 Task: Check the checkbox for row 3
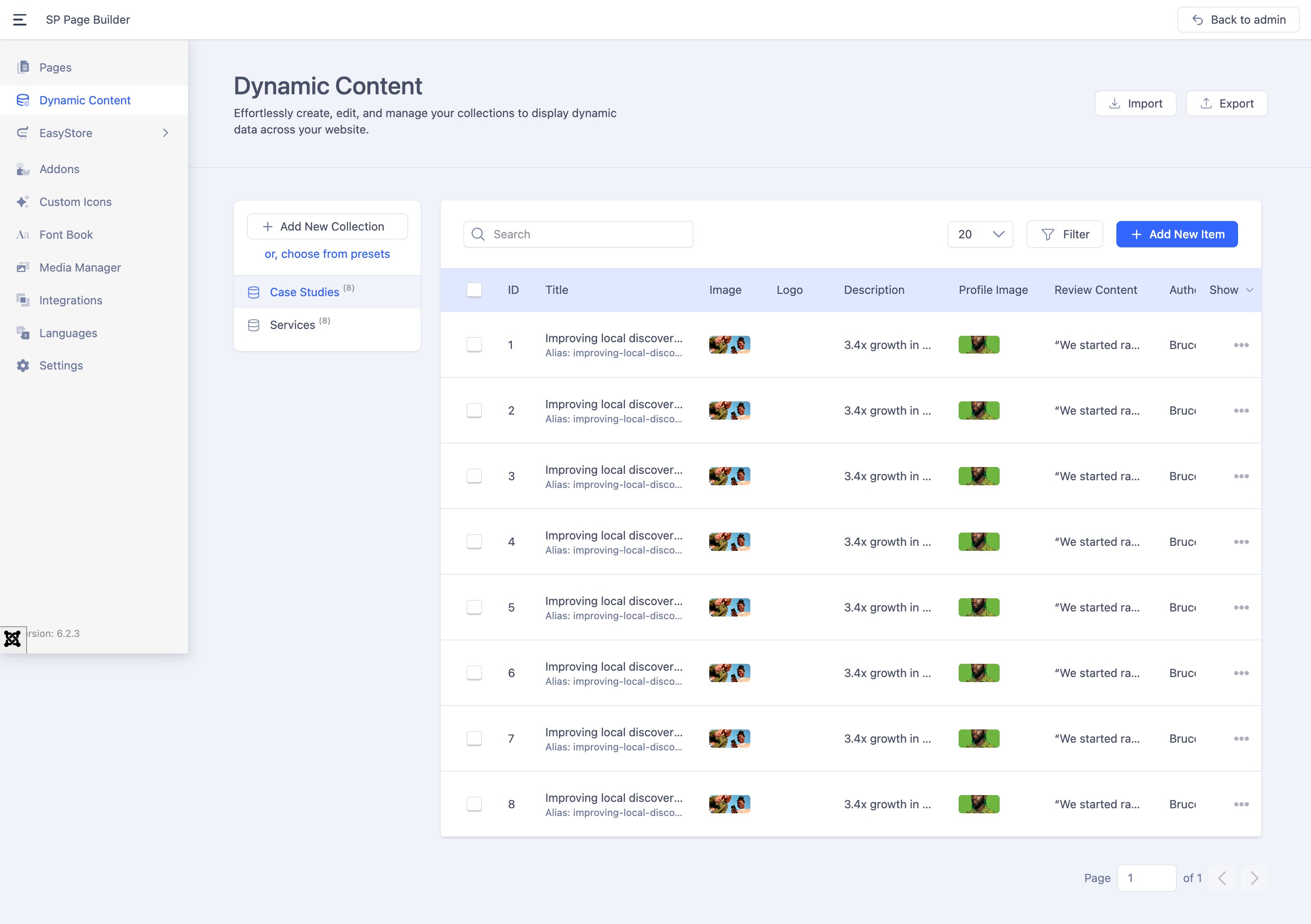tap(474, 476)
